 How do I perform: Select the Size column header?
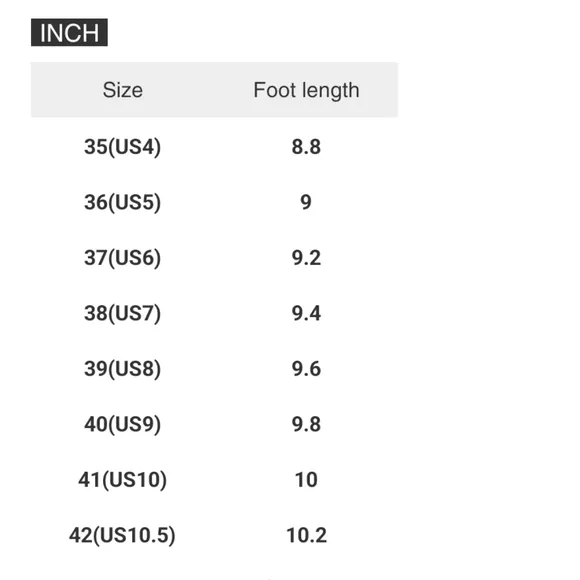tap(123, 90)
